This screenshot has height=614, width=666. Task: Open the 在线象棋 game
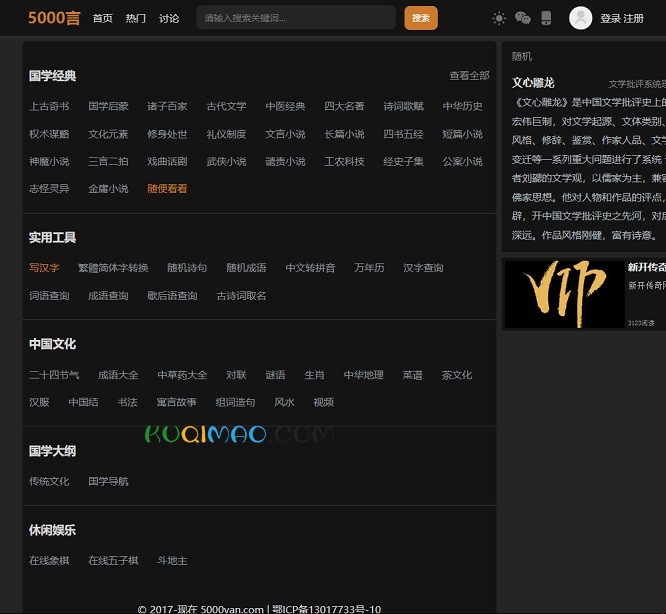coord(49,561)
